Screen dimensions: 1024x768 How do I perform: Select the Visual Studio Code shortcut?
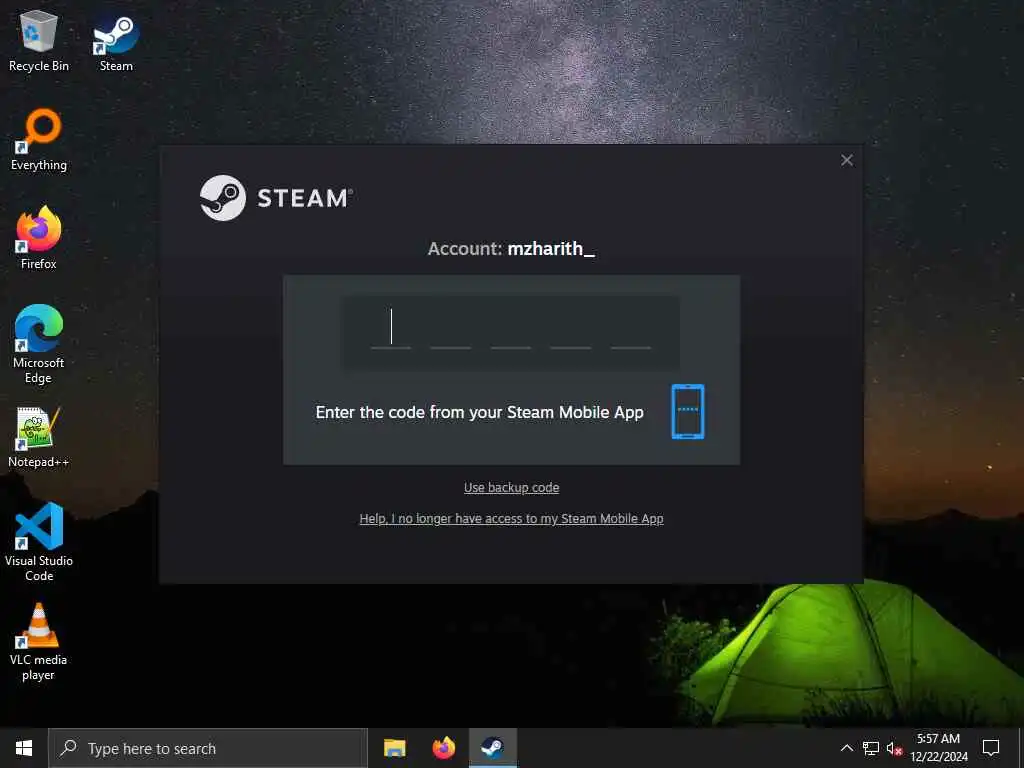click(39, 541)
